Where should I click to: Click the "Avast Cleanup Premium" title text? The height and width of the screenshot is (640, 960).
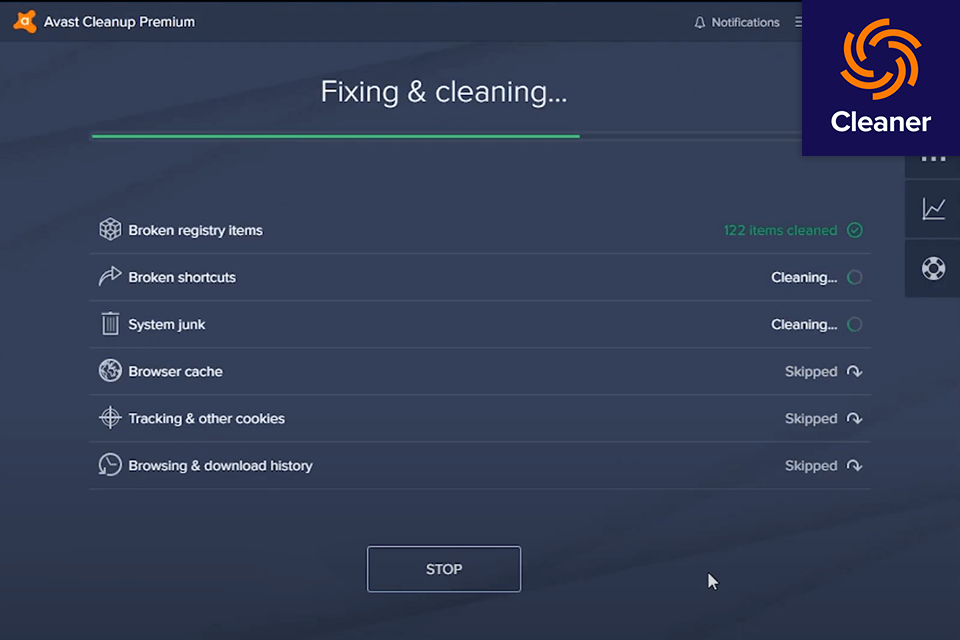point(119,22)
